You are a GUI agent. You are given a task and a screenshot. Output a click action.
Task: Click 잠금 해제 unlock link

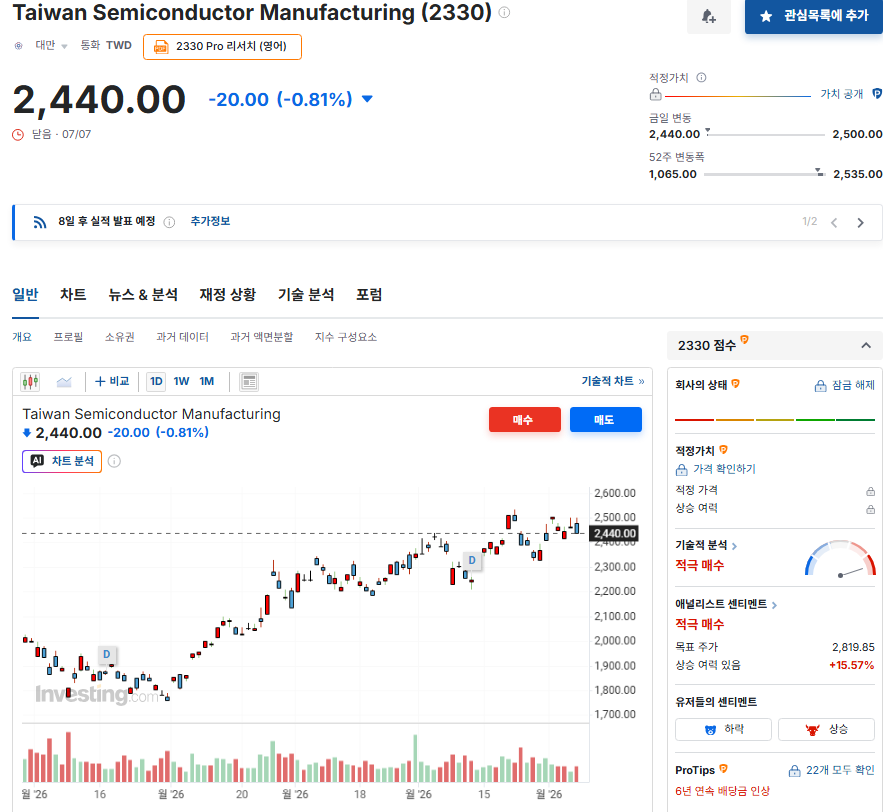coord(845,385)
